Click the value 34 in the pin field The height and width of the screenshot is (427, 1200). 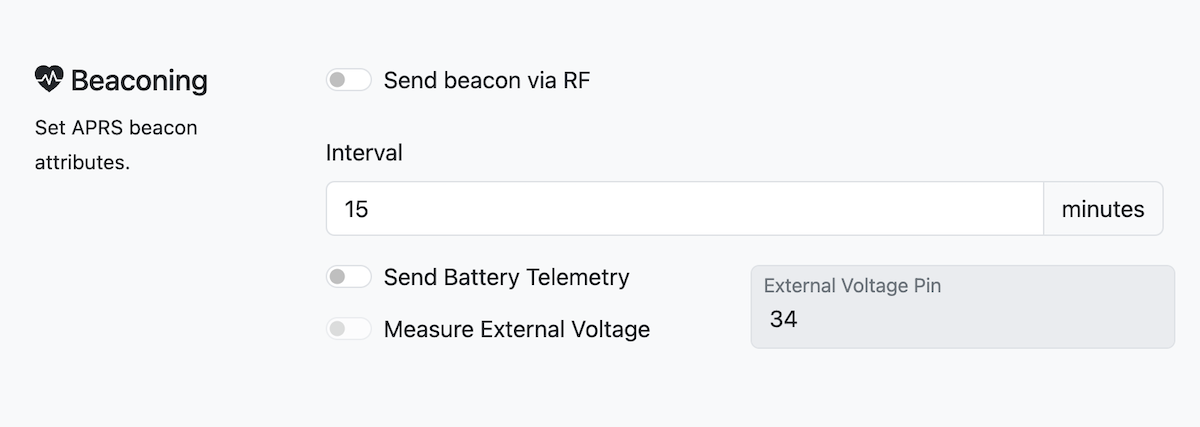[x=783, y=321]
